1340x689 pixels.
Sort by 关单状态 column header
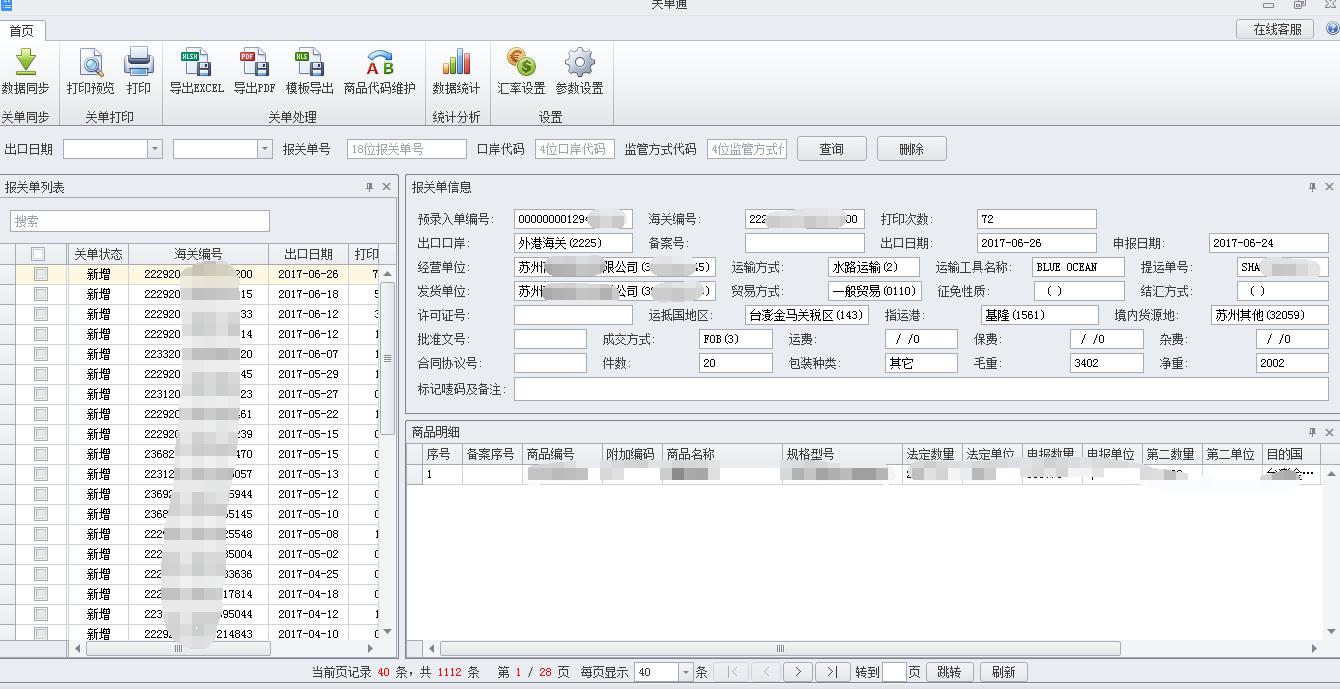coord(98,254)
